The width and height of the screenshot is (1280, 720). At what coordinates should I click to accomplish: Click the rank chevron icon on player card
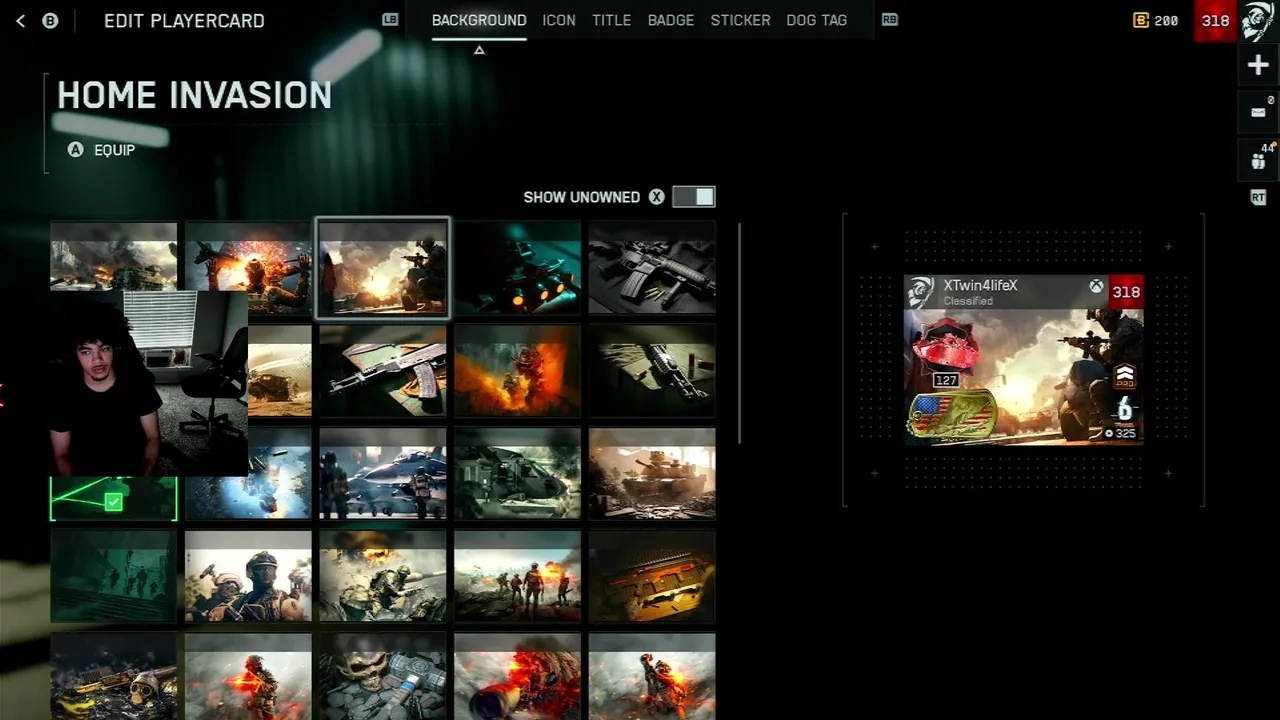click(x=1125, y=376)
